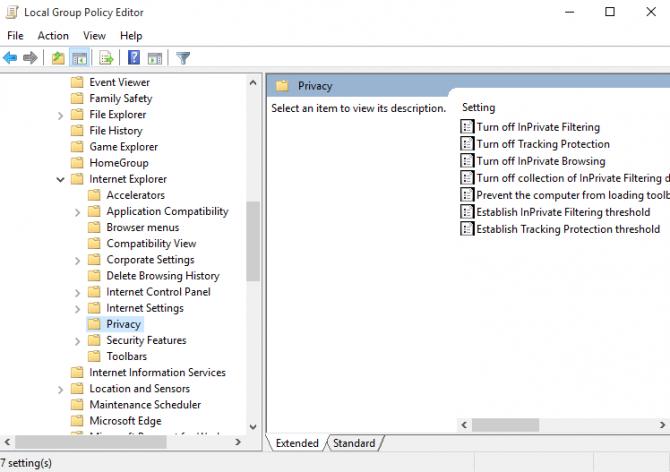Click tree vertical scrollbar thumb
The height and width of the screenshot is (472, 670).
click(253, 241)
